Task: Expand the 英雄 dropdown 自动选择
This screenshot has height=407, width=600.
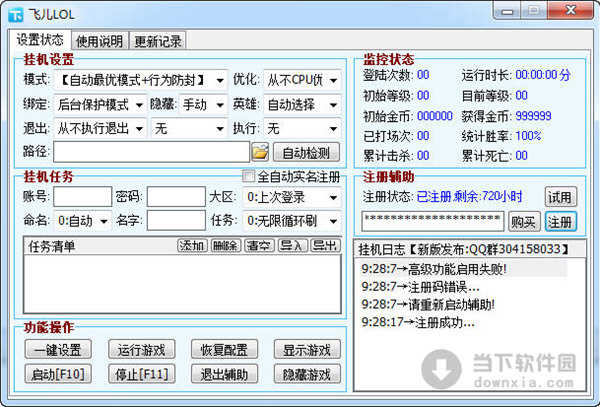Action: [302, 104]
